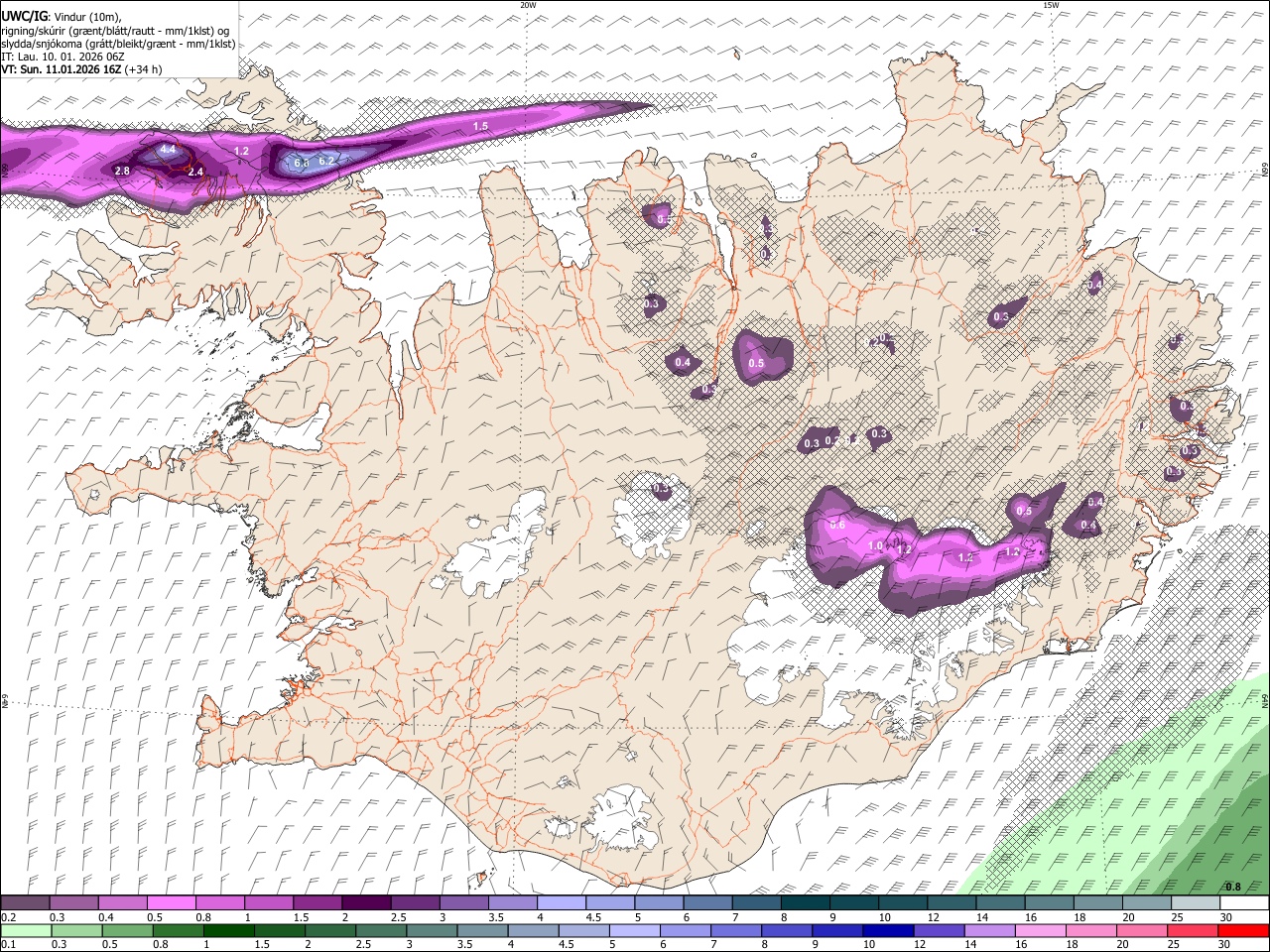This screenshot has height=952, width=1270.
Task: Click the 20W longitude label
Action: point(528,5)
